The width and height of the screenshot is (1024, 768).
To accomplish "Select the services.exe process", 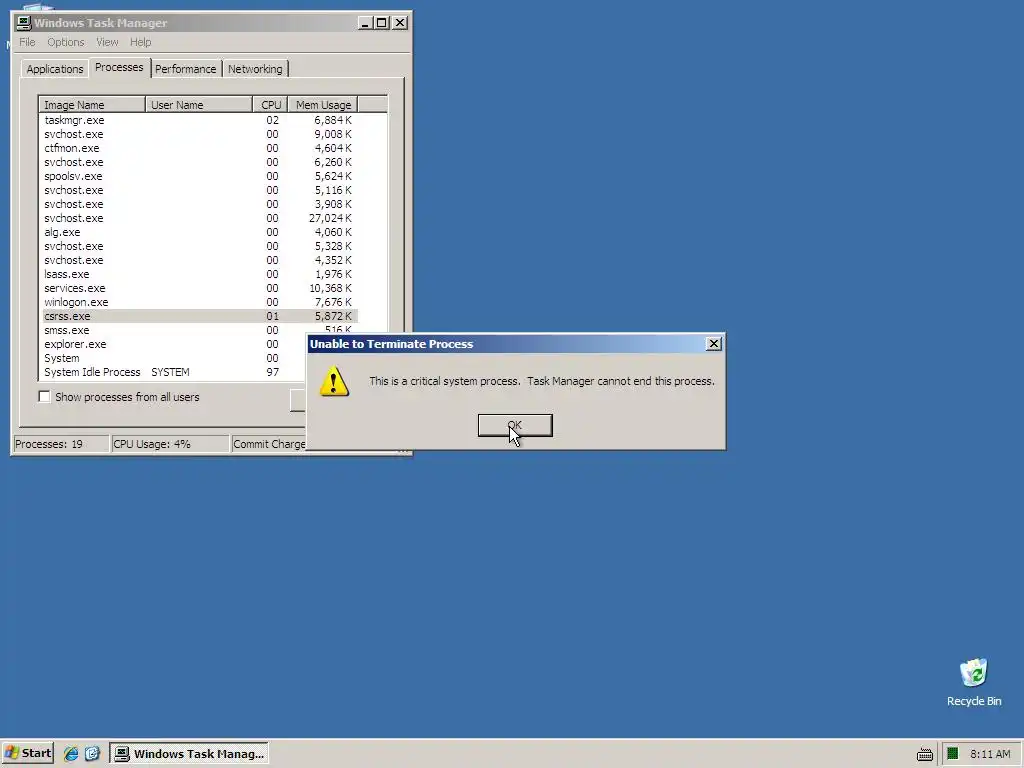I will pyautogui.click(x=199, y=288).
